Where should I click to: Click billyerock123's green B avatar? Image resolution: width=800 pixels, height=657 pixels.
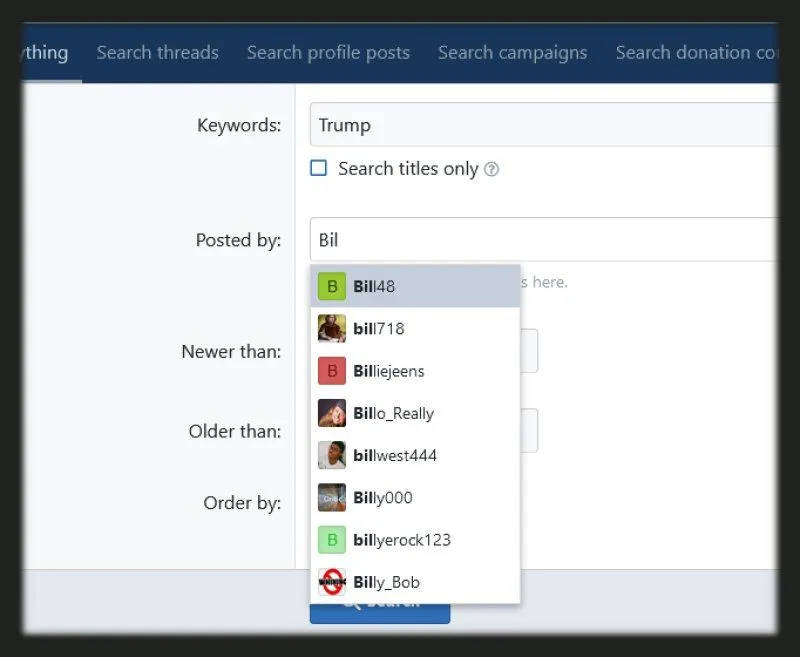pos(332,540)
